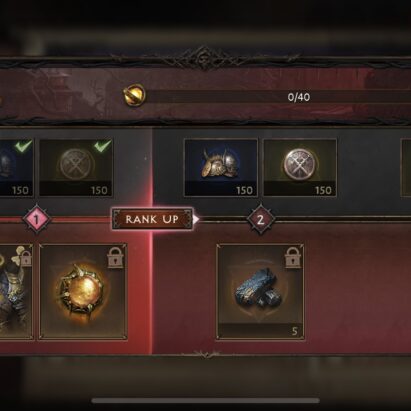This screenshot has height=411, width=411.
Task: Click the green checkmark on the crossed-axes emblem
Action: 103,146
